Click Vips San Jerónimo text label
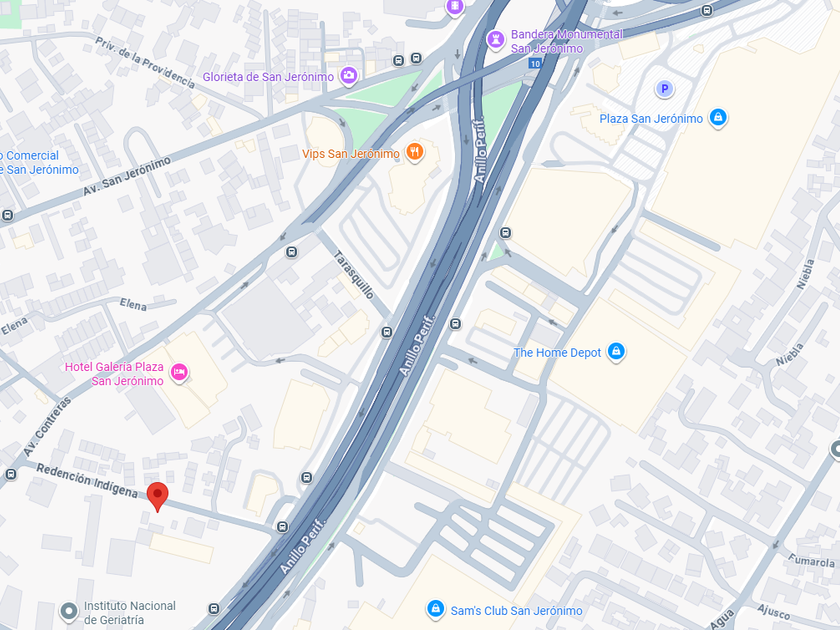840x630 pixels. pos(351,154)
